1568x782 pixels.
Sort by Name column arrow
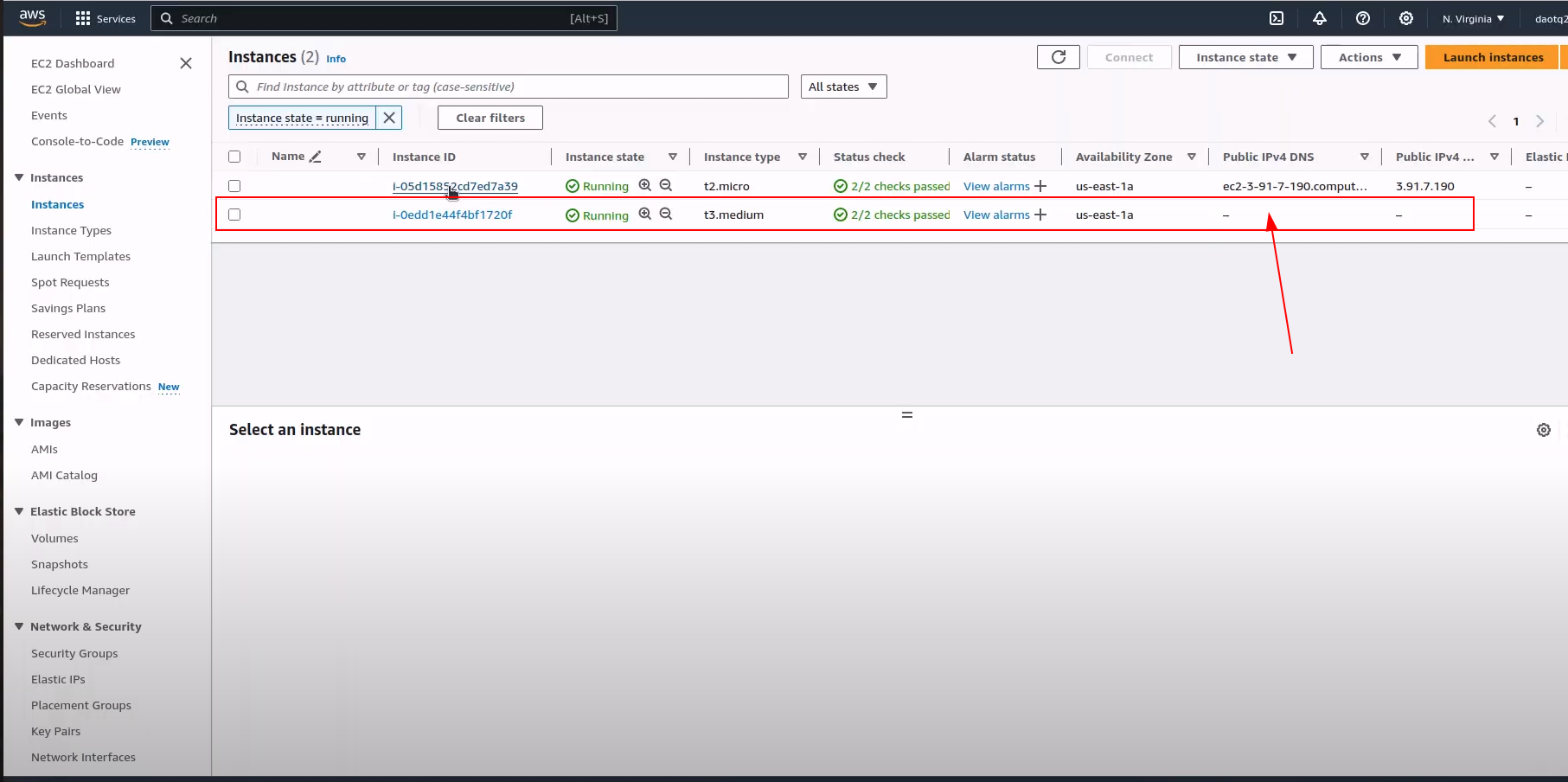point(362,157)
